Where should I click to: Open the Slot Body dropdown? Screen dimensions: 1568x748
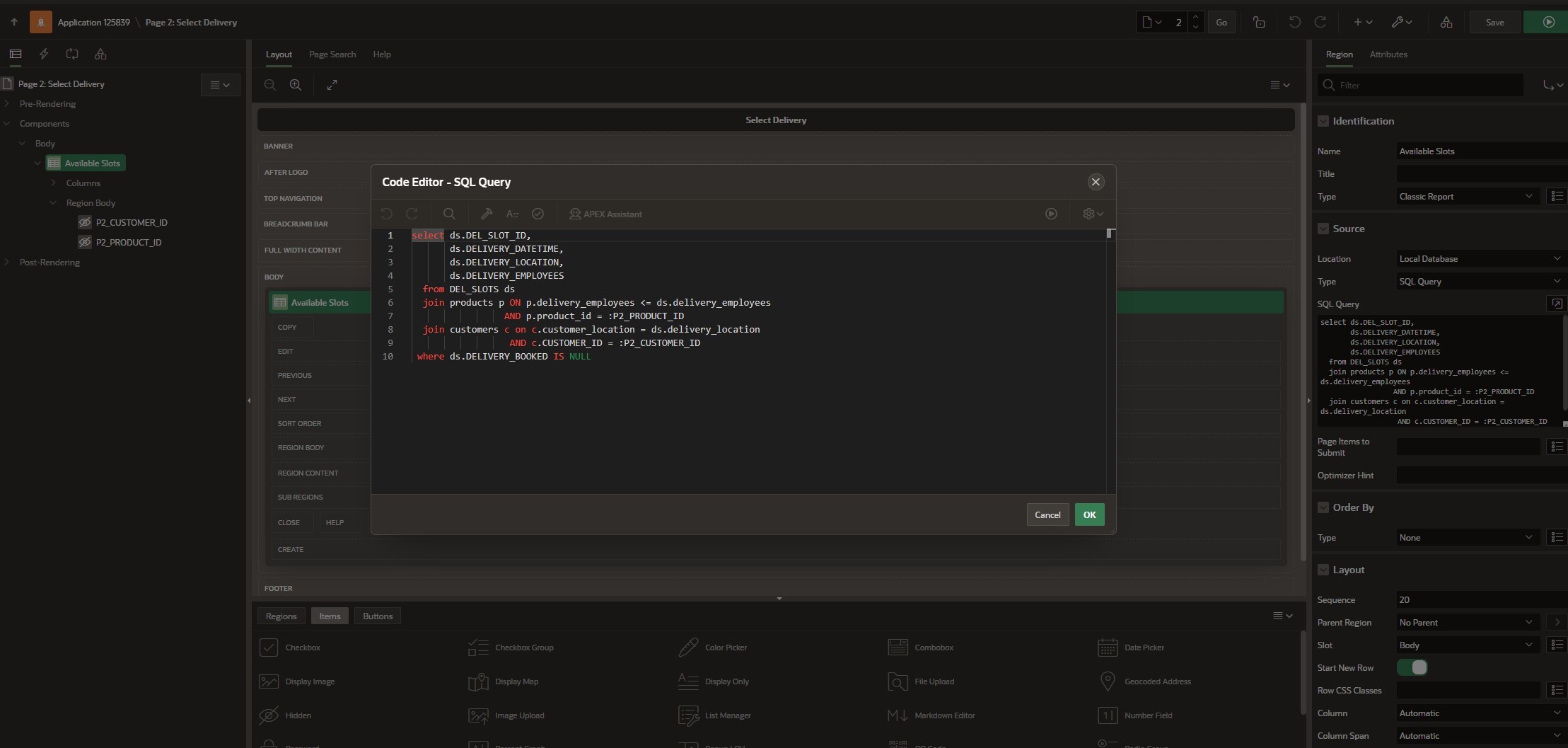[x=1468, y=645]
